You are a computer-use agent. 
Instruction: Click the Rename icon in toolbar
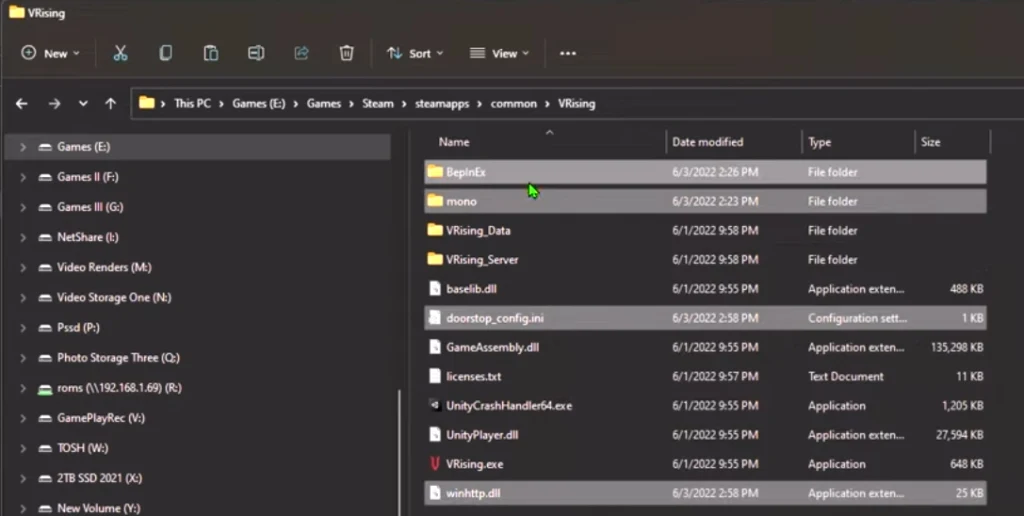click(x=256, y=54)
